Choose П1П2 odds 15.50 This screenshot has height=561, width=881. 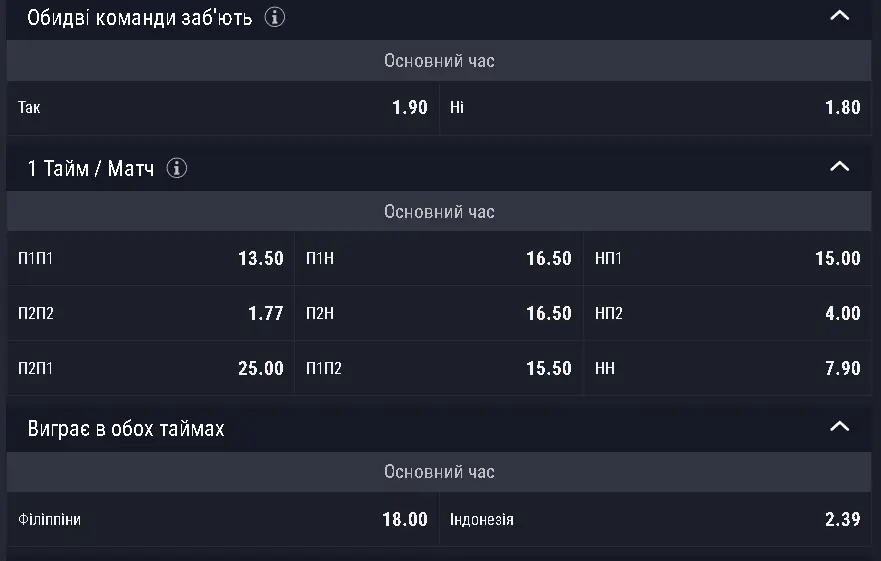[439, 368]
